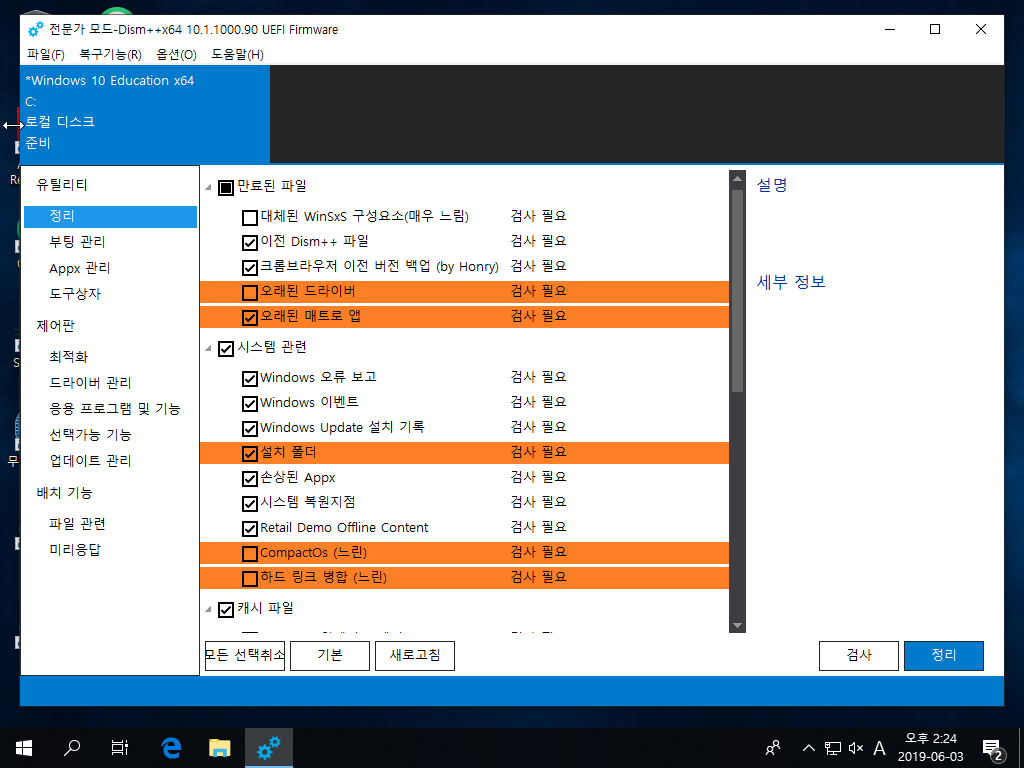Open 응용 프로그램 및 기능

point(114,409)
